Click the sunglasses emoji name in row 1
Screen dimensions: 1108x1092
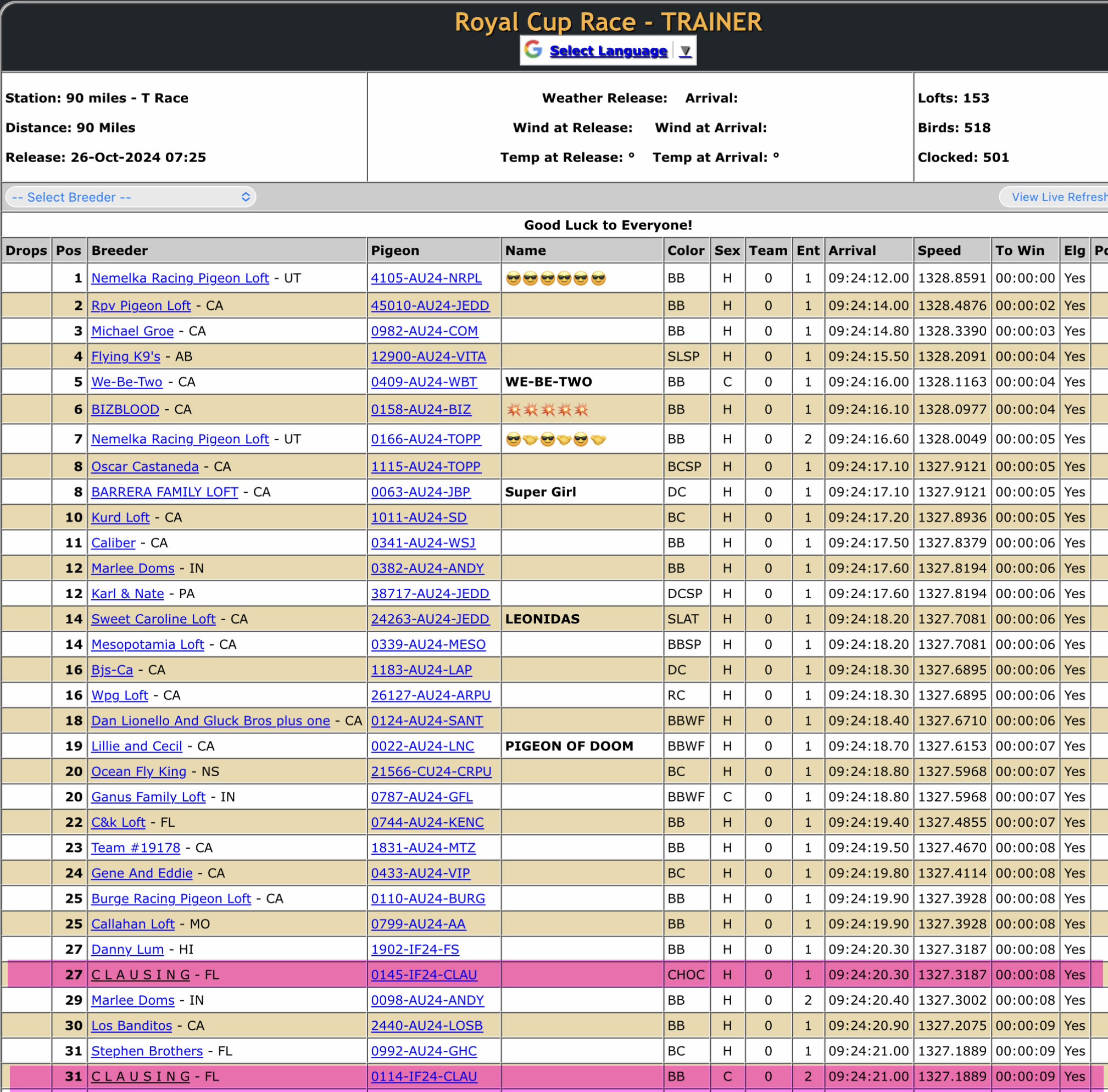point(556,278)
